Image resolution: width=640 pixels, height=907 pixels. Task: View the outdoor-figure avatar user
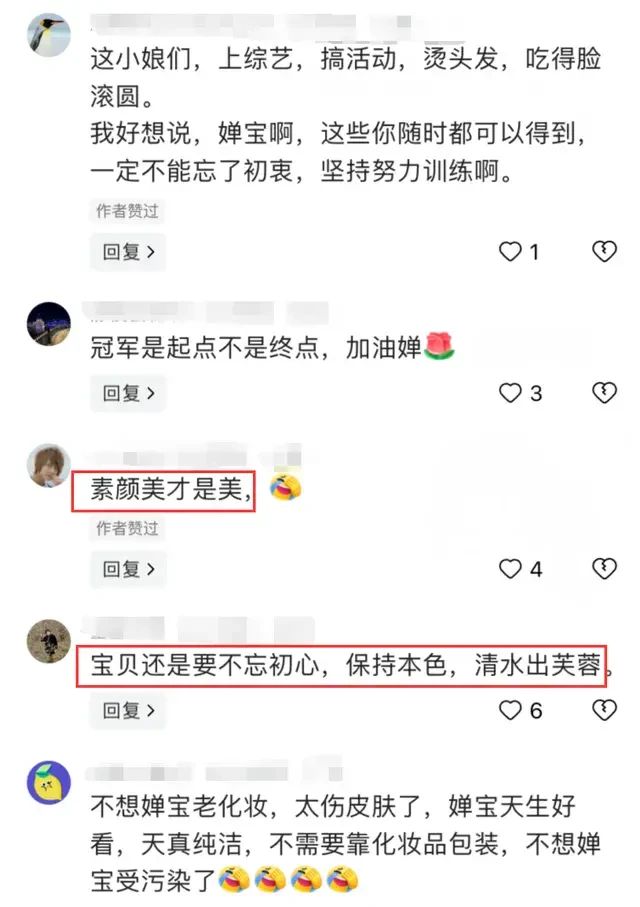coord(49,641)
